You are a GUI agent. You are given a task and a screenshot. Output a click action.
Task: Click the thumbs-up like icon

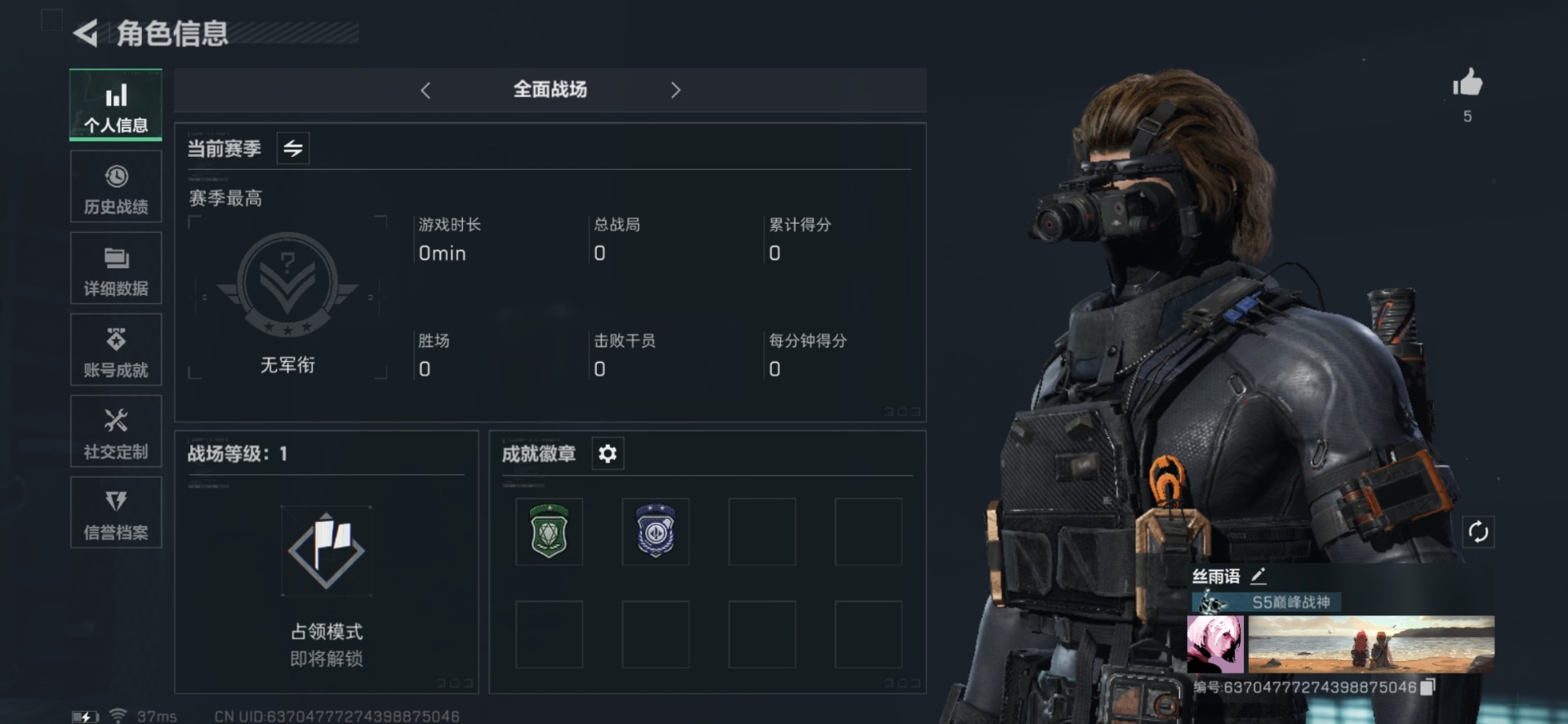(1468, 83)
